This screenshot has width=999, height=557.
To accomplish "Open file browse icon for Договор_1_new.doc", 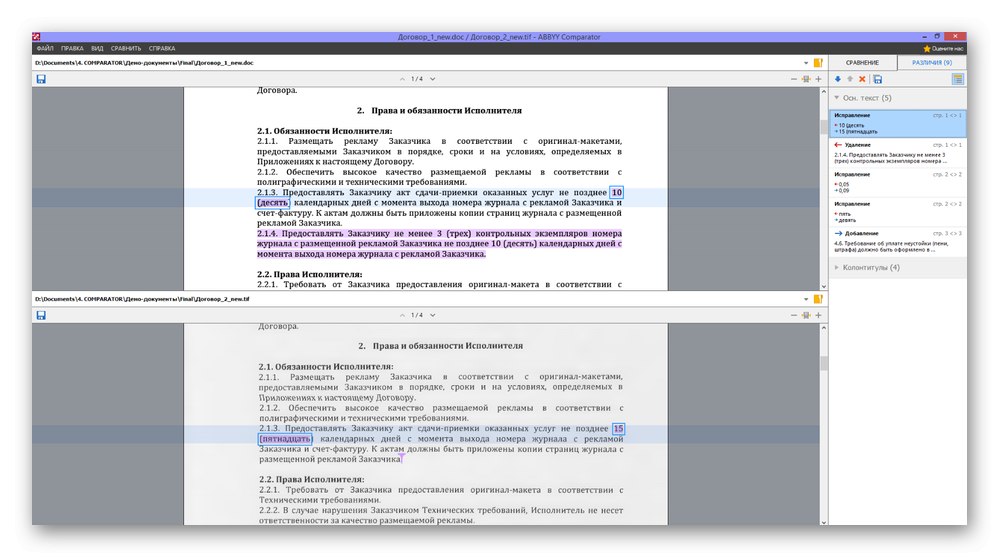I will click(x=818, y=62).
